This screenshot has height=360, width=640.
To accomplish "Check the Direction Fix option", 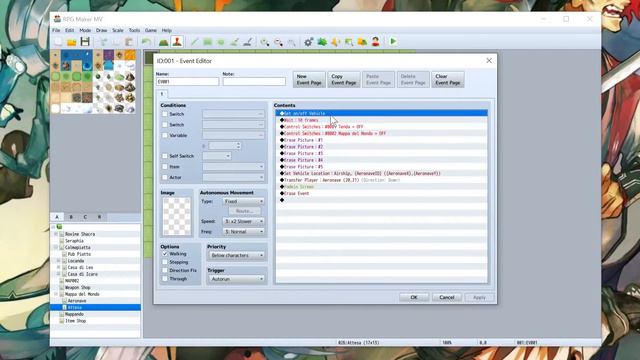I will click(x=165, y=270).
